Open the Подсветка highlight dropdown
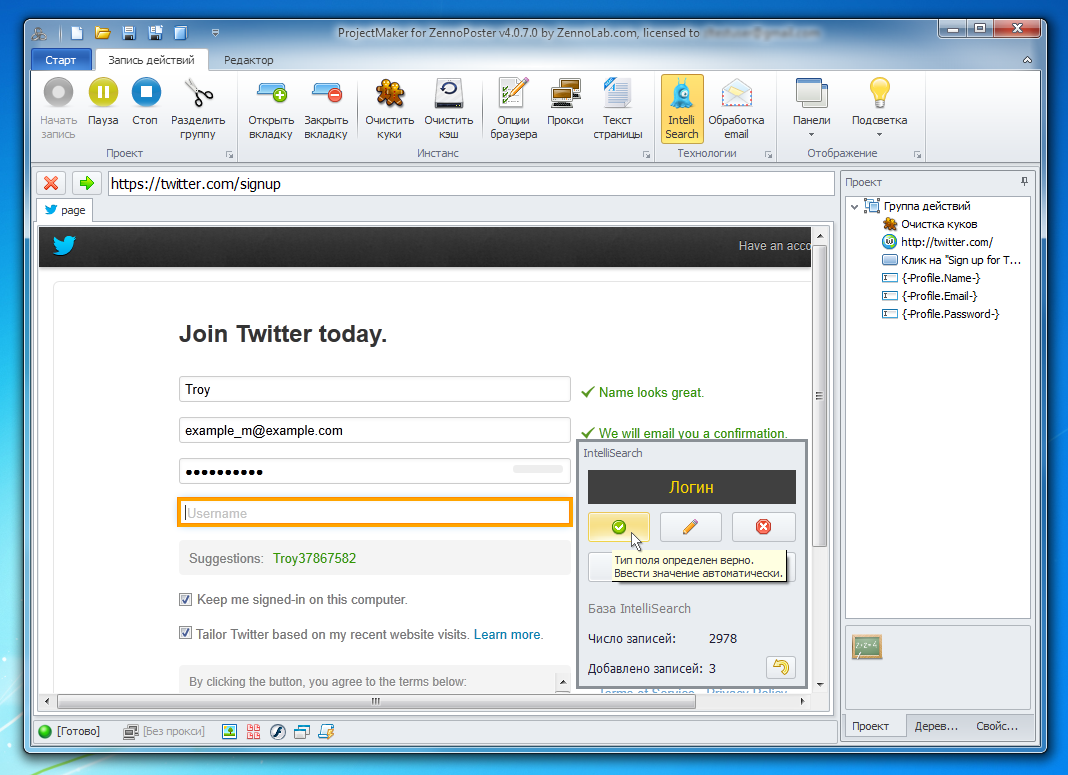Screen dimensions: 1068x775 (879, 109)
